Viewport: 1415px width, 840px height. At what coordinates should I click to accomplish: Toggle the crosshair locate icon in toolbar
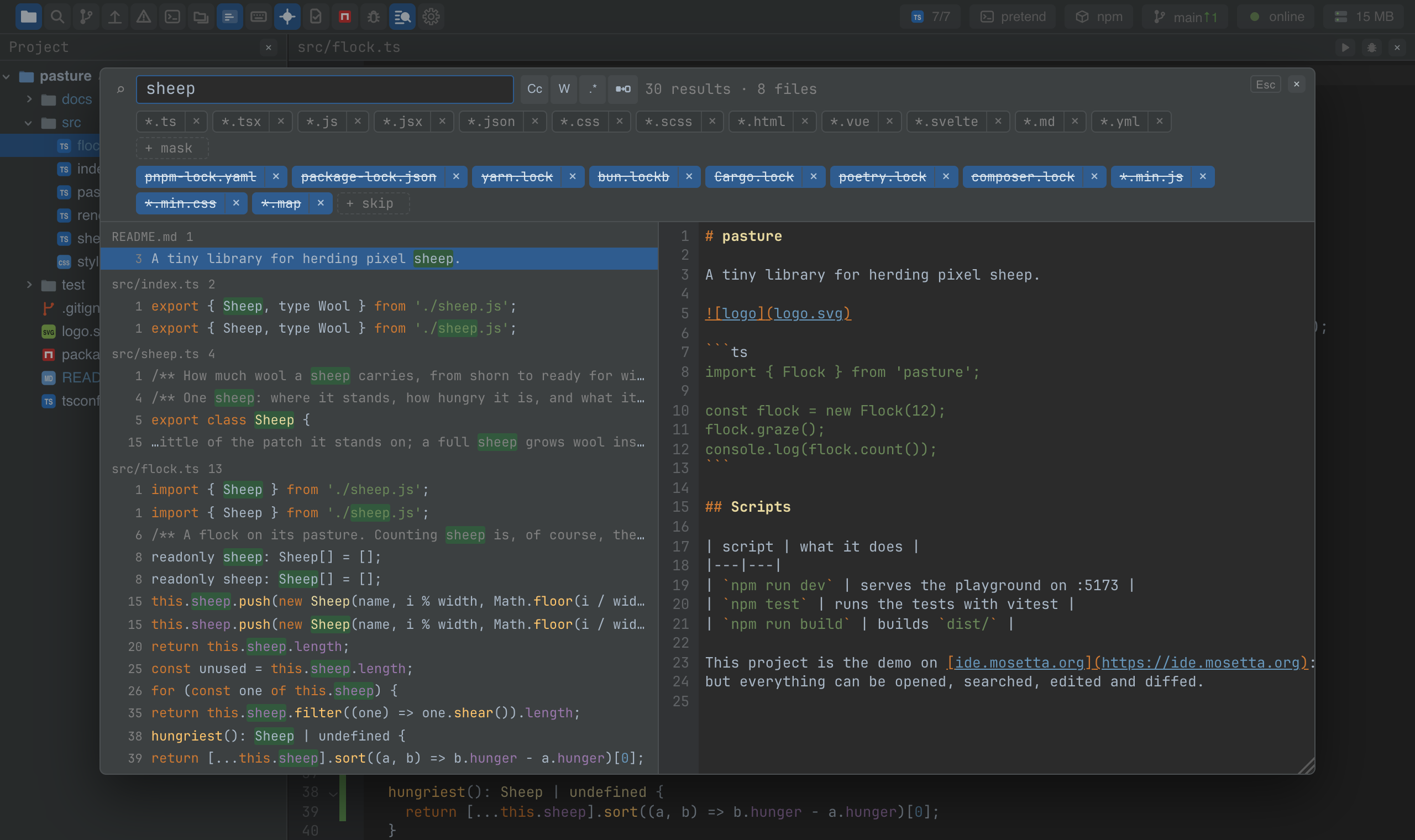click(x=287, y=17)
